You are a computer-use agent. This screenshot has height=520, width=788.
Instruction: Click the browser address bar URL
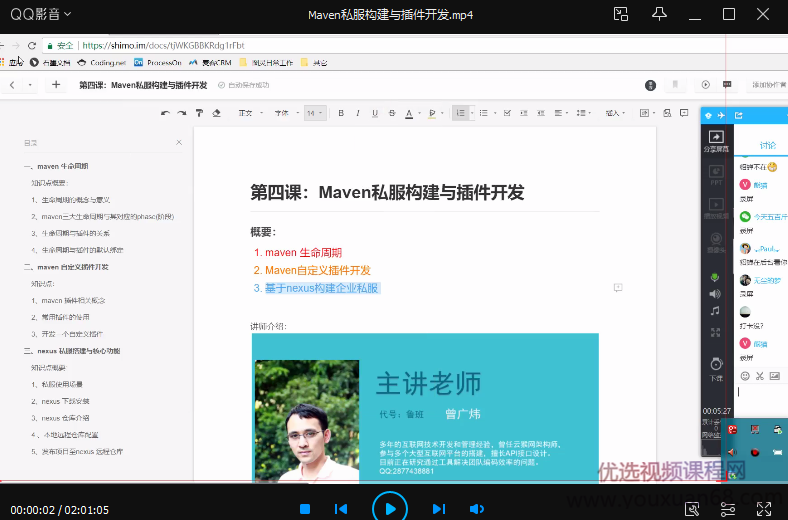tap(163, 46)
